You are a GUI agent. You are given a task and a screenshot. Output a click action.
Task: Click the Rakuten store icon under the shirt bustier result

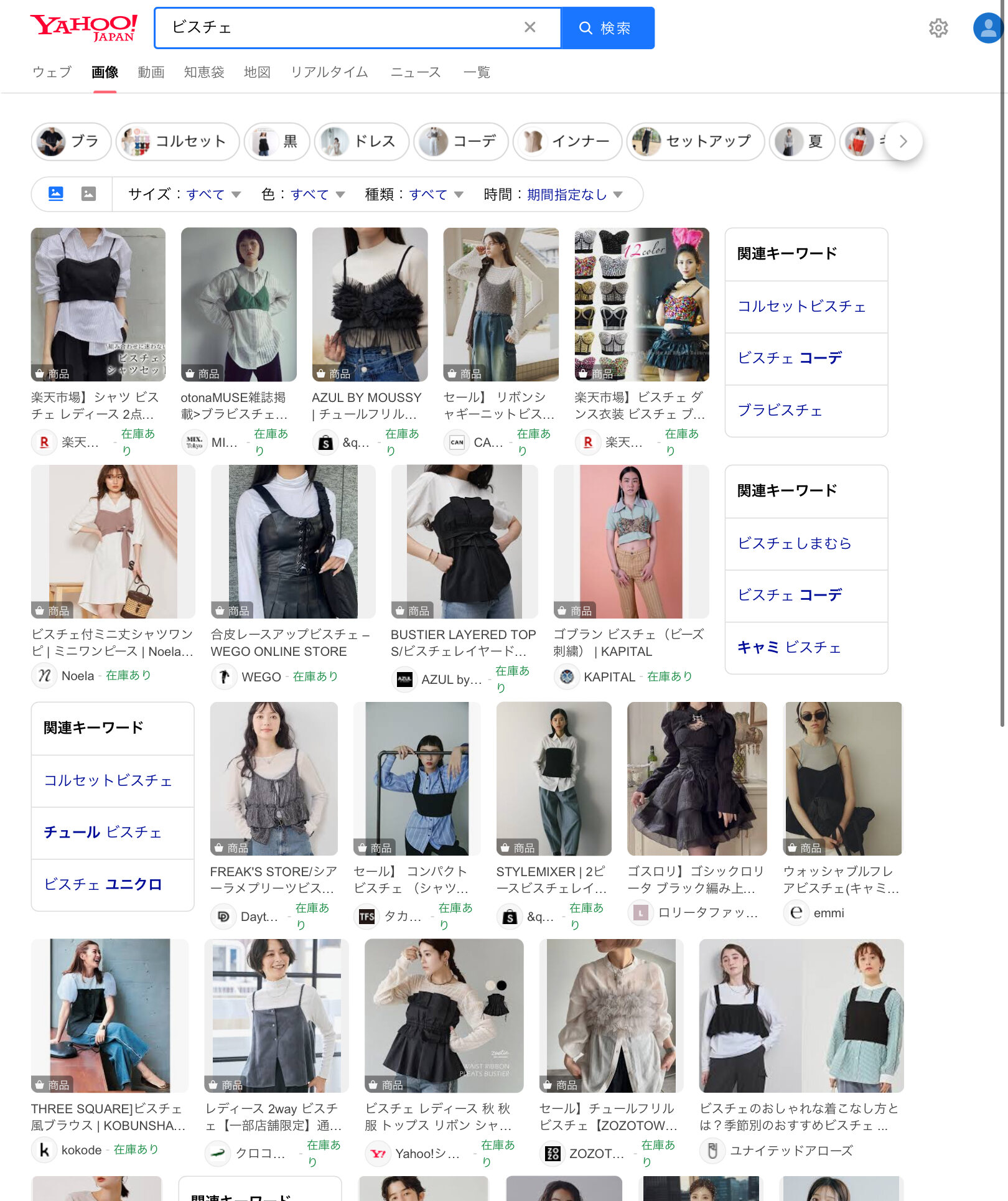[44, 442]
